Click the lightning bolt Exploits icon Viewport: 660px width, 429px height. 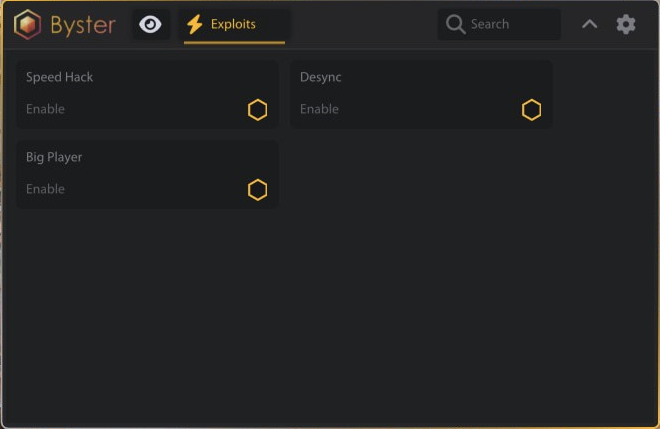195,24
